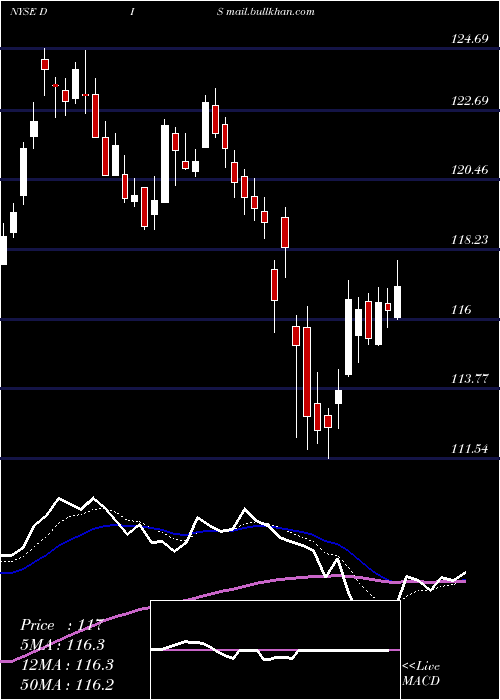Click the Live MACD label

pos(421,673)
